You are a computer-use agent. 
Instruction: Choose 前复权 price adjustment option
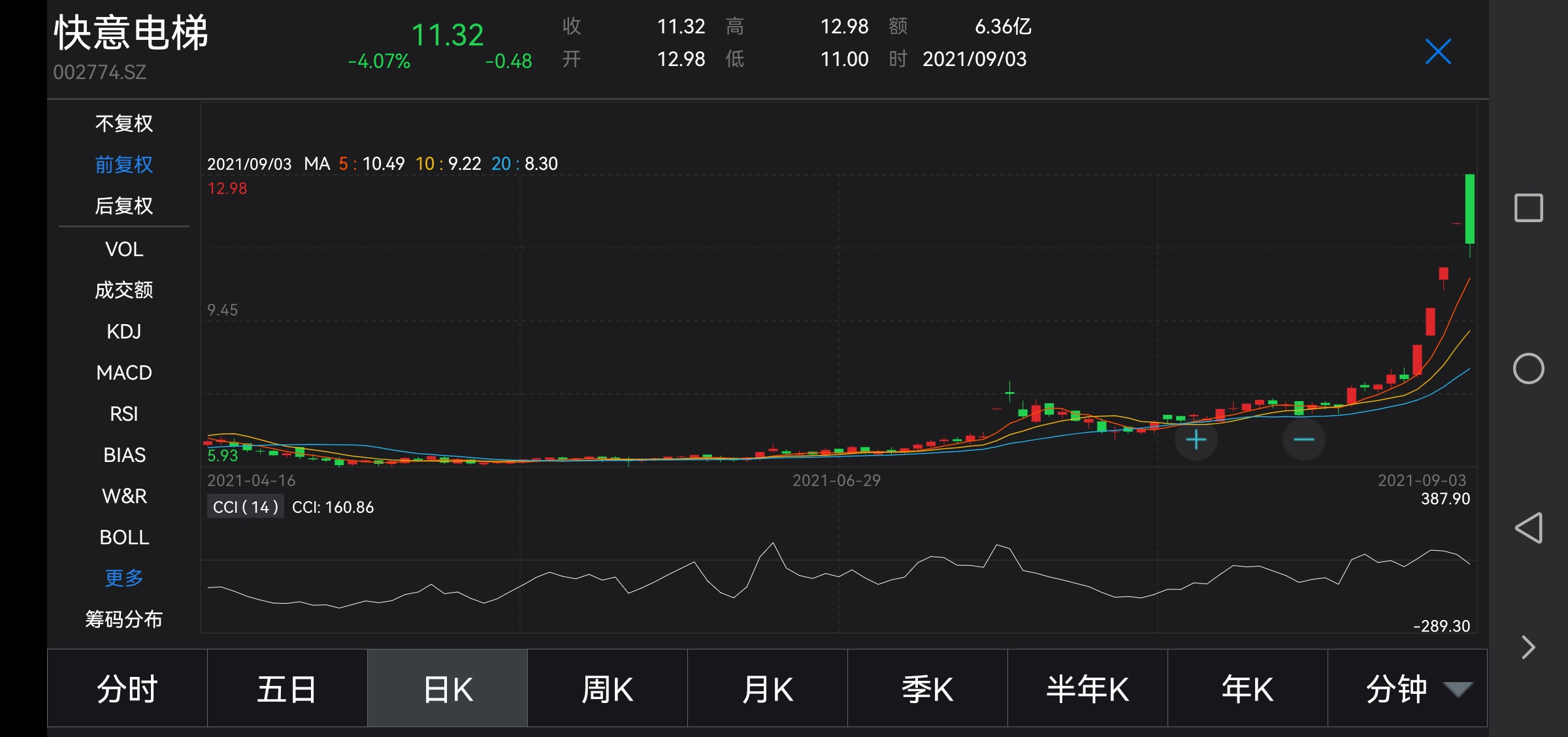(x=124, y=165)
